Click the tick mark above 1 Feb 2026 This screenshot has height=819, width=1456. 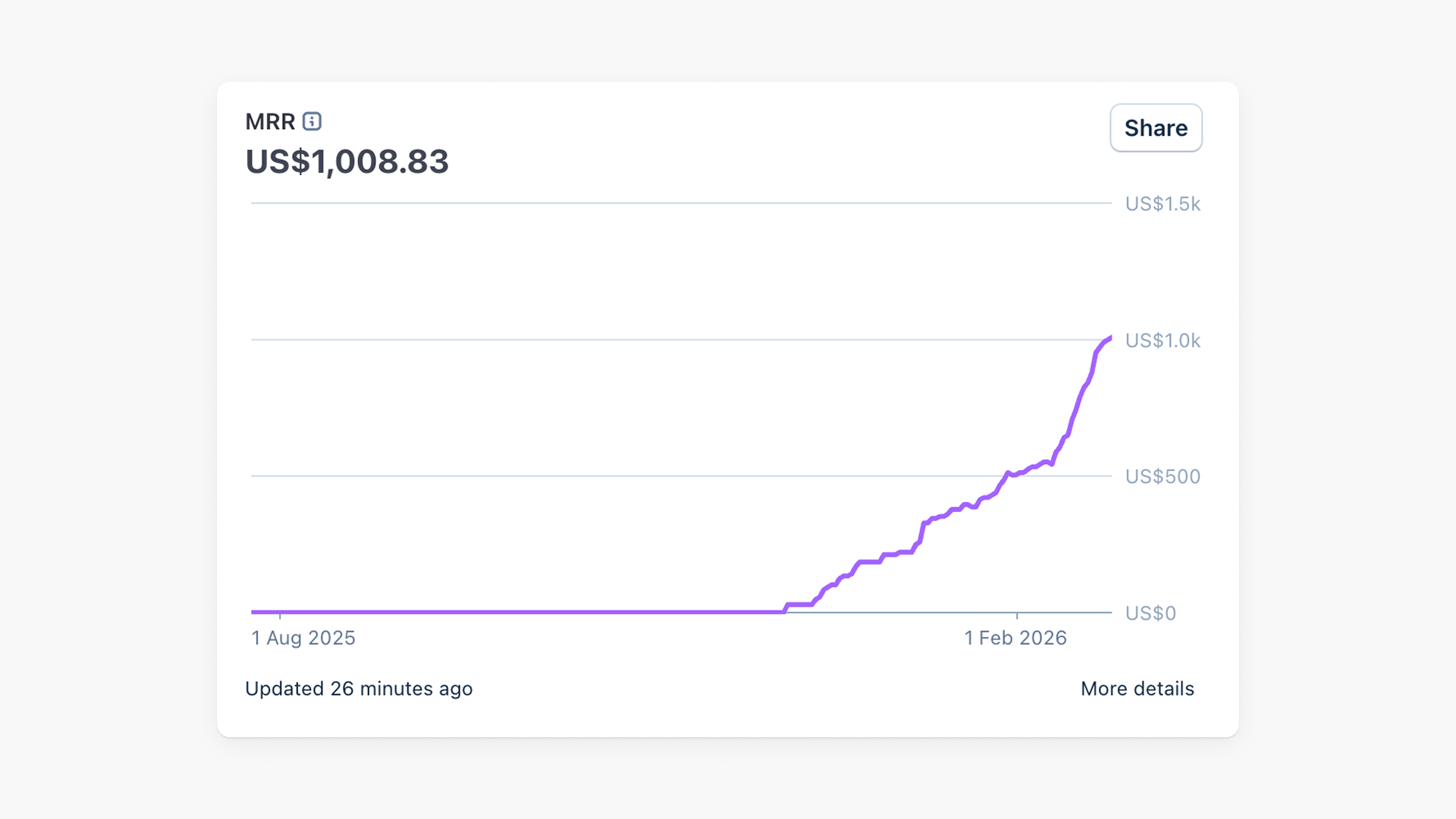(1017, 615)
